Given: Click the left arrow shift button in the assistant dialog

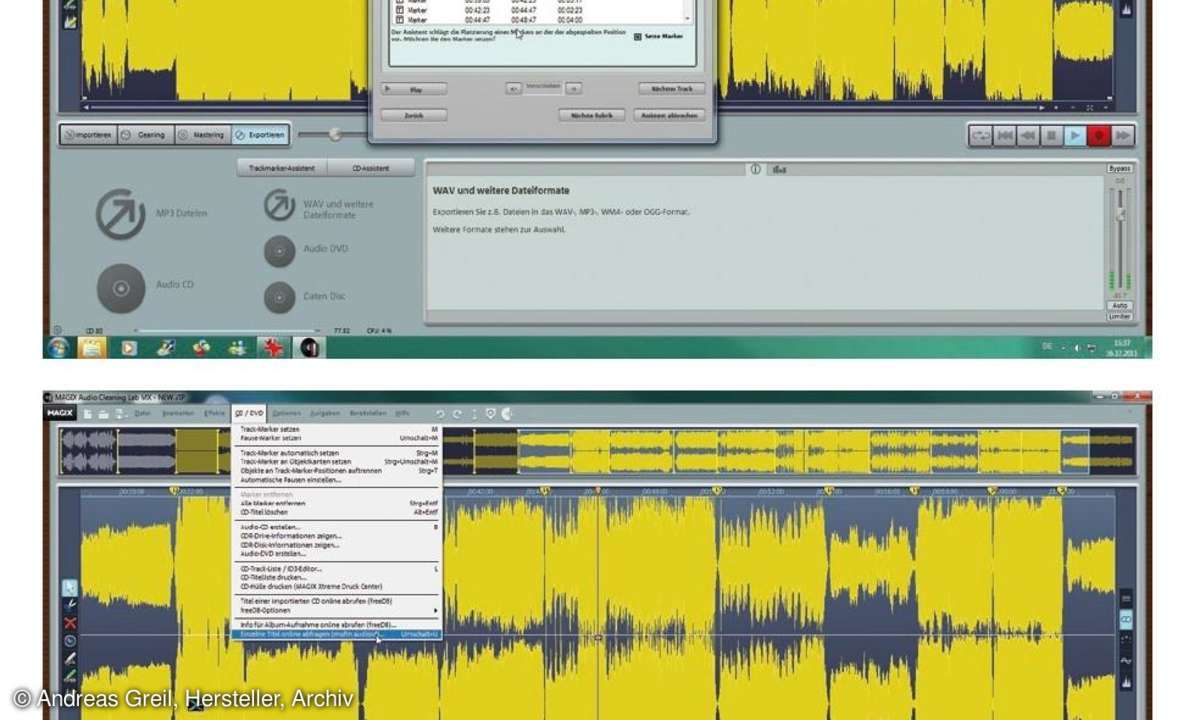Looking at the screenshot, I should tap(513, 88).
